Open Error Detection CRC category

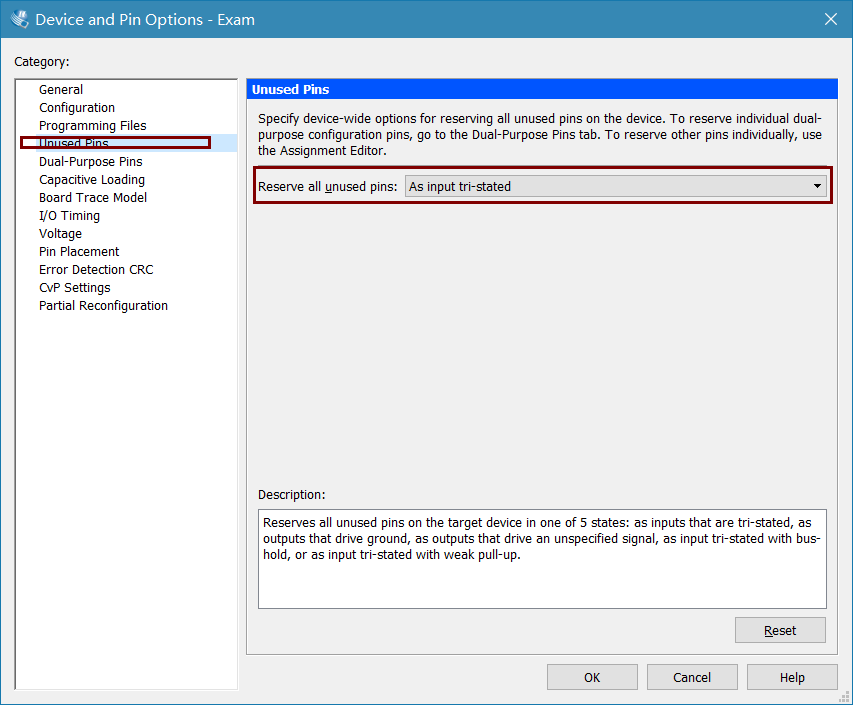[96, 269]
